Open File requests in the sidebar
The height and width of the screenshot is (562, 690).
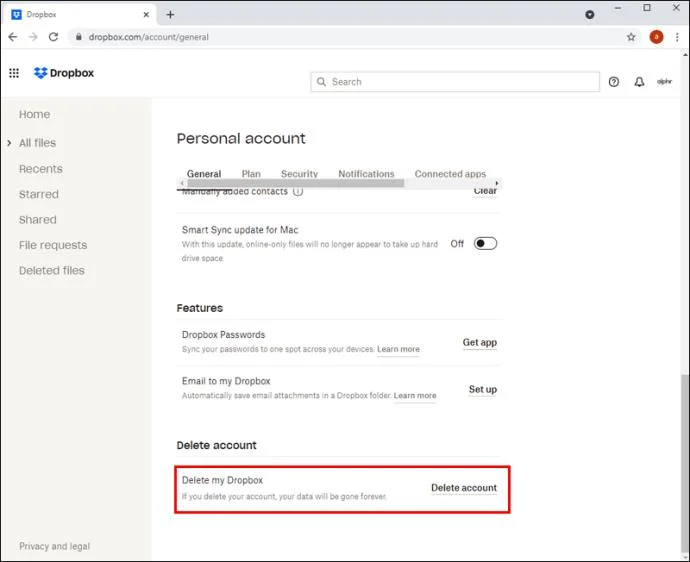click(53, 245)
